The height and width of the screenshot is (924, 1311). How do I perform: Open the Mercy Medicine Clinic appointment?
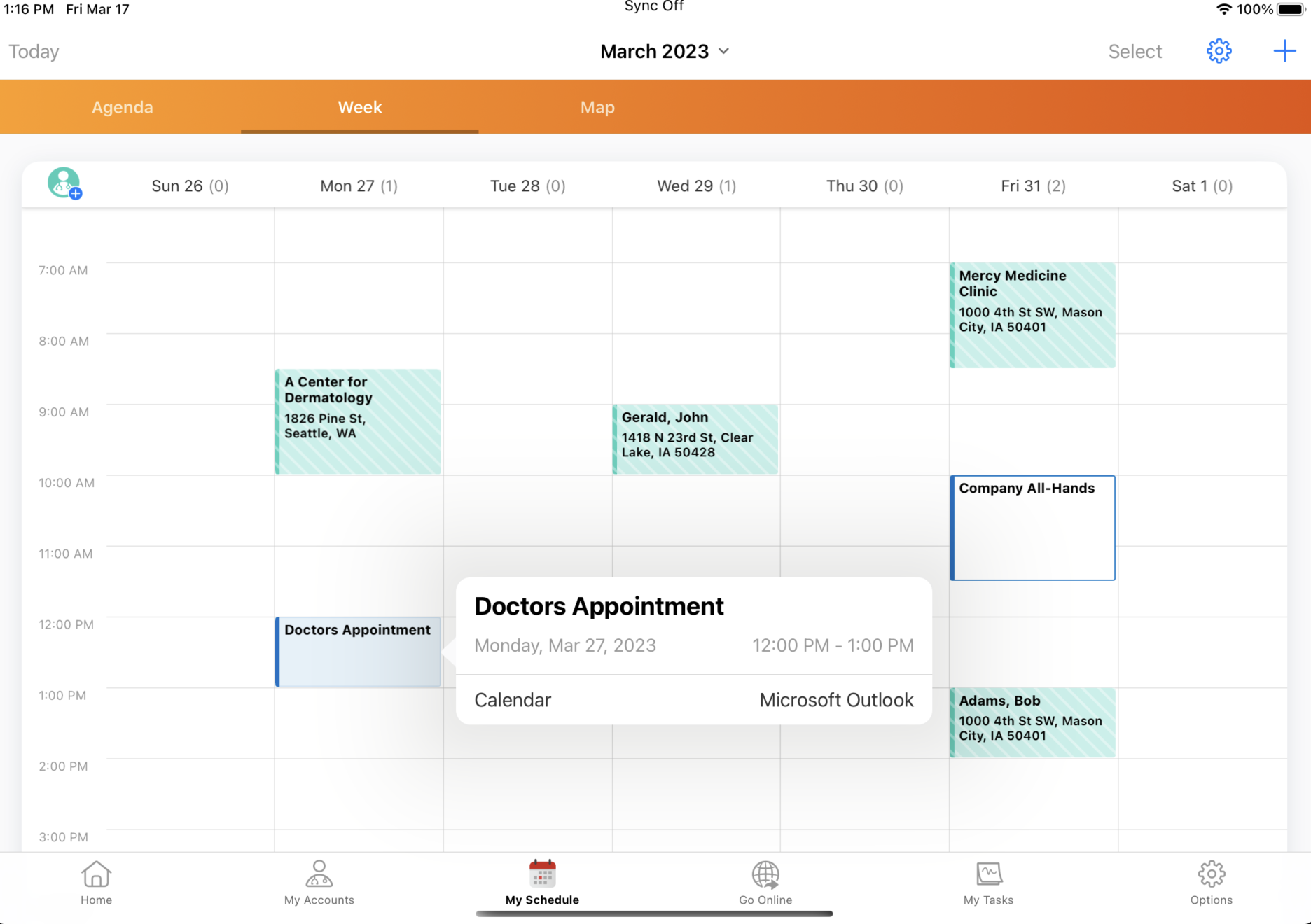[1032, 315]
